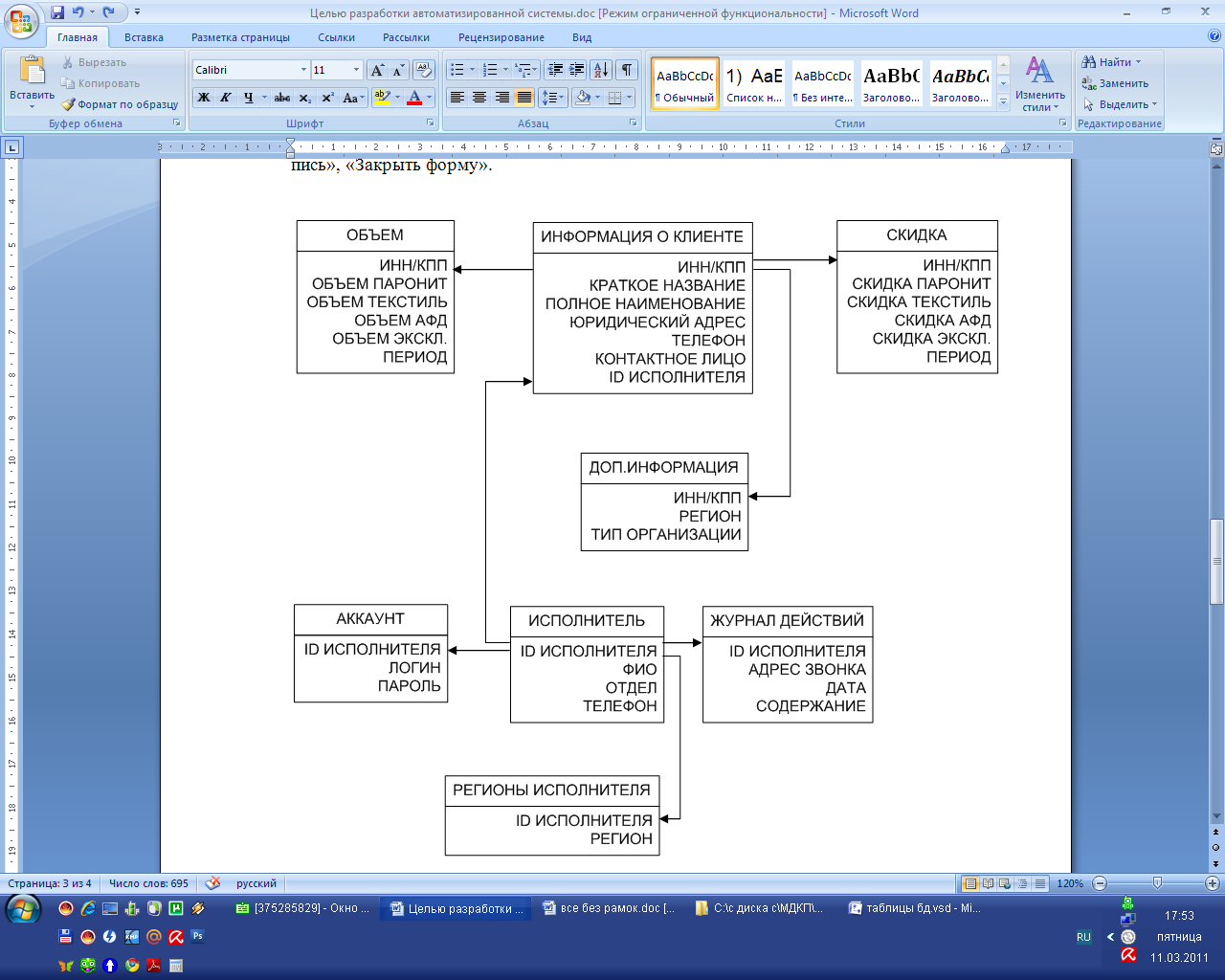The image size is (1225, 980).
Task: Increase paragraph indent
Action: pyautogui.click(x=576, y=70)
